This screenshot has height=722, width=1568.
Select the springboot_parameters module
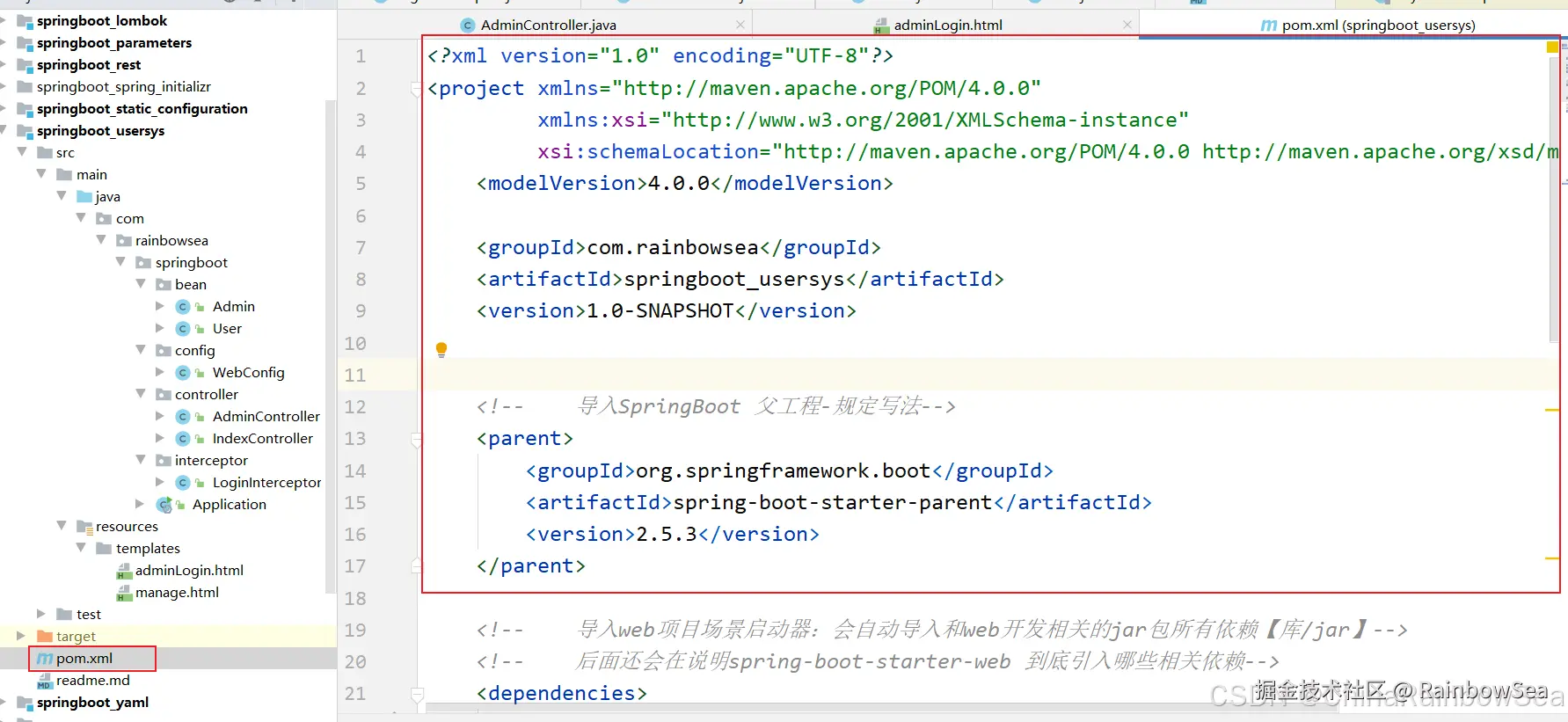[x=114, y=42]
